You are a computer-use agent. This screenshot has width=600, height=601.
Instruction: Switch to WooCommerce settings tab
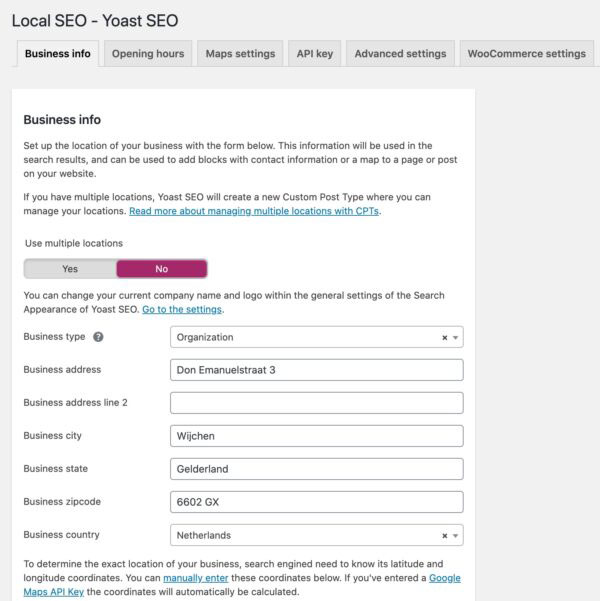tap(526, 54)
